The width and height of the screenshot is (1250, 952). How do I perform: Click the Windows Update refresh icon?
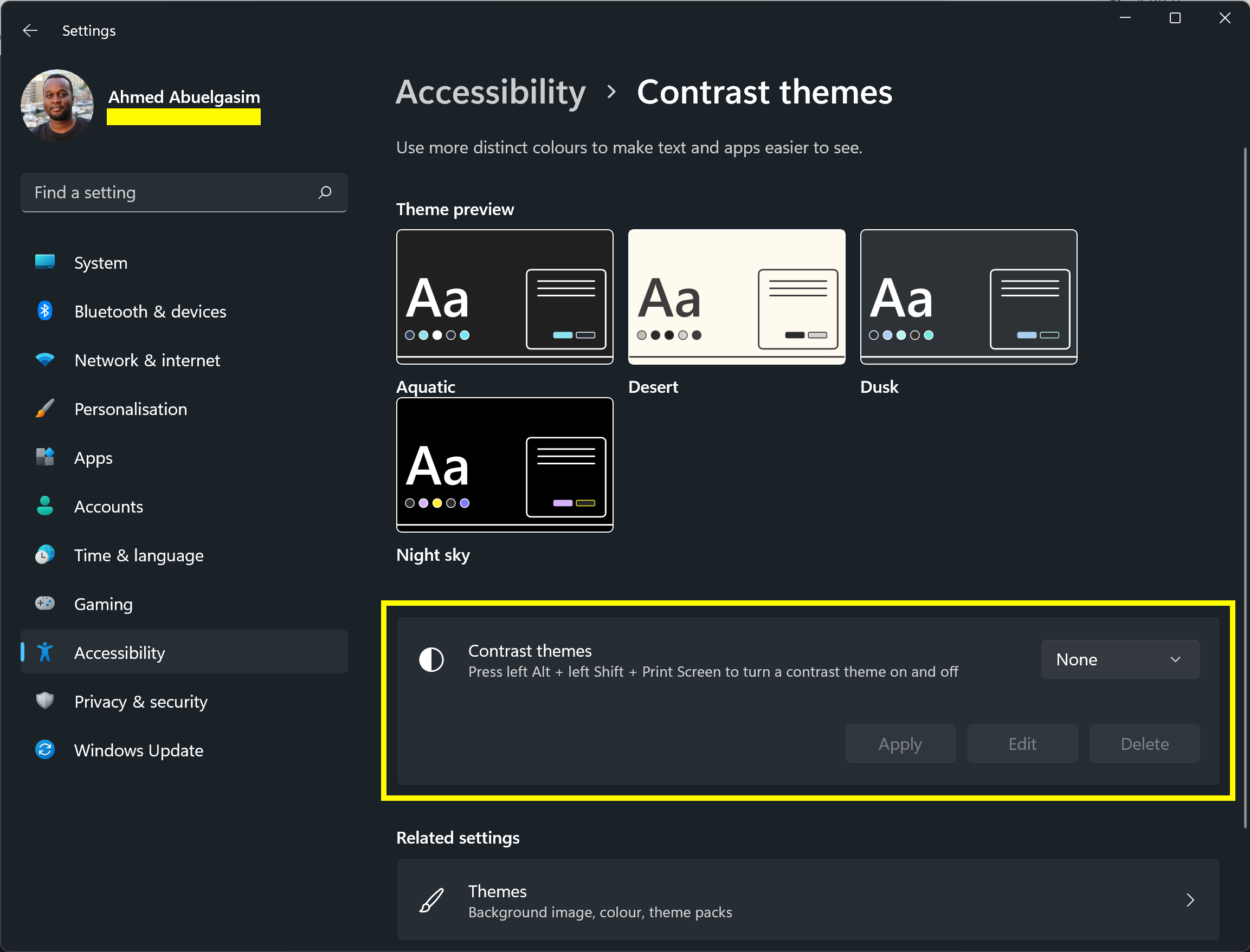pos(45,749)
